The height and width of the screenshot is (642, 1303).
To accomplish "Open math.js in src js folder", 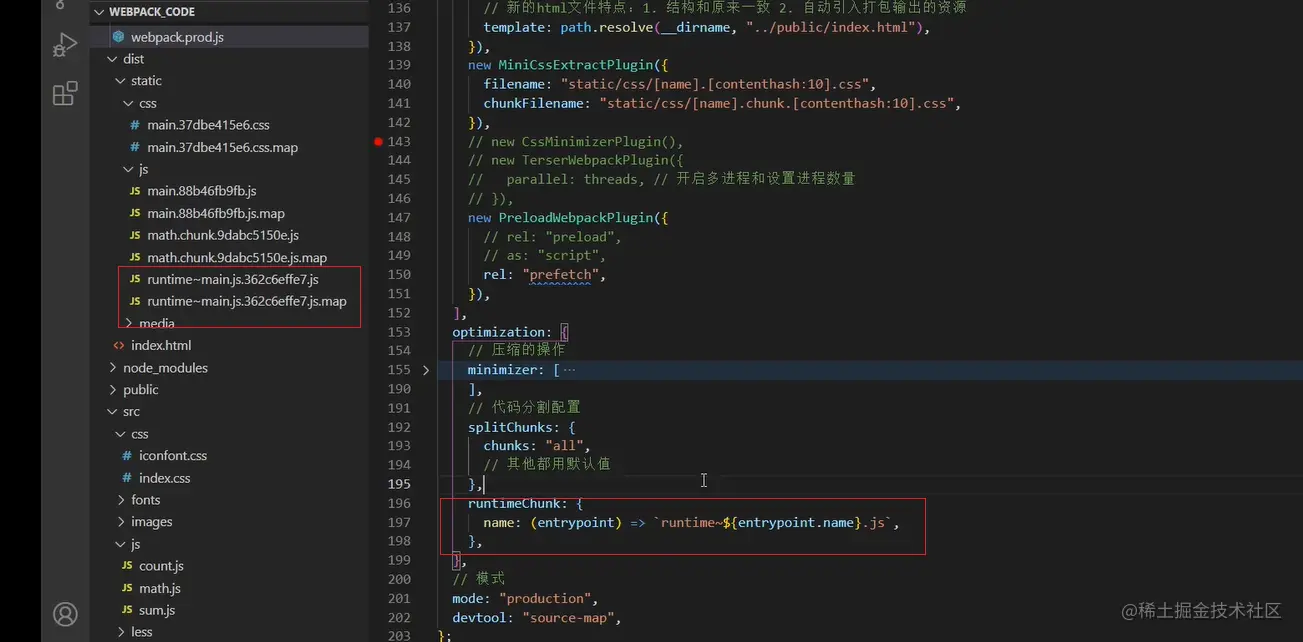I will click(160, 588).
